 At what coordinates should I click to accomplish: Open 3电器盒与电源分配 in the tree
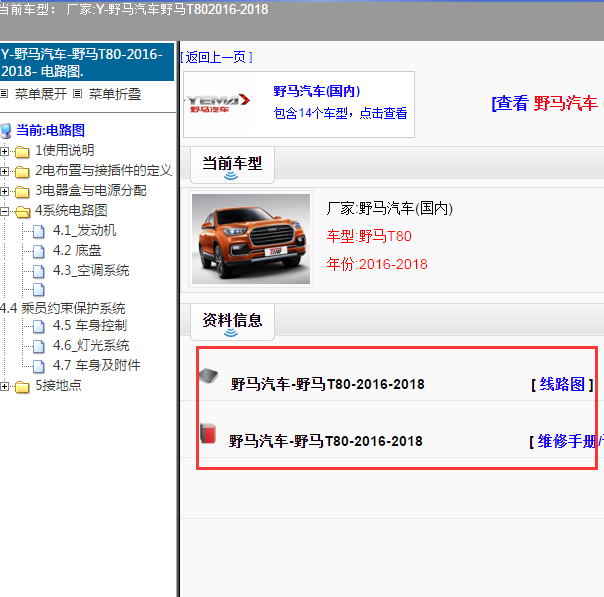coord(91,191)
